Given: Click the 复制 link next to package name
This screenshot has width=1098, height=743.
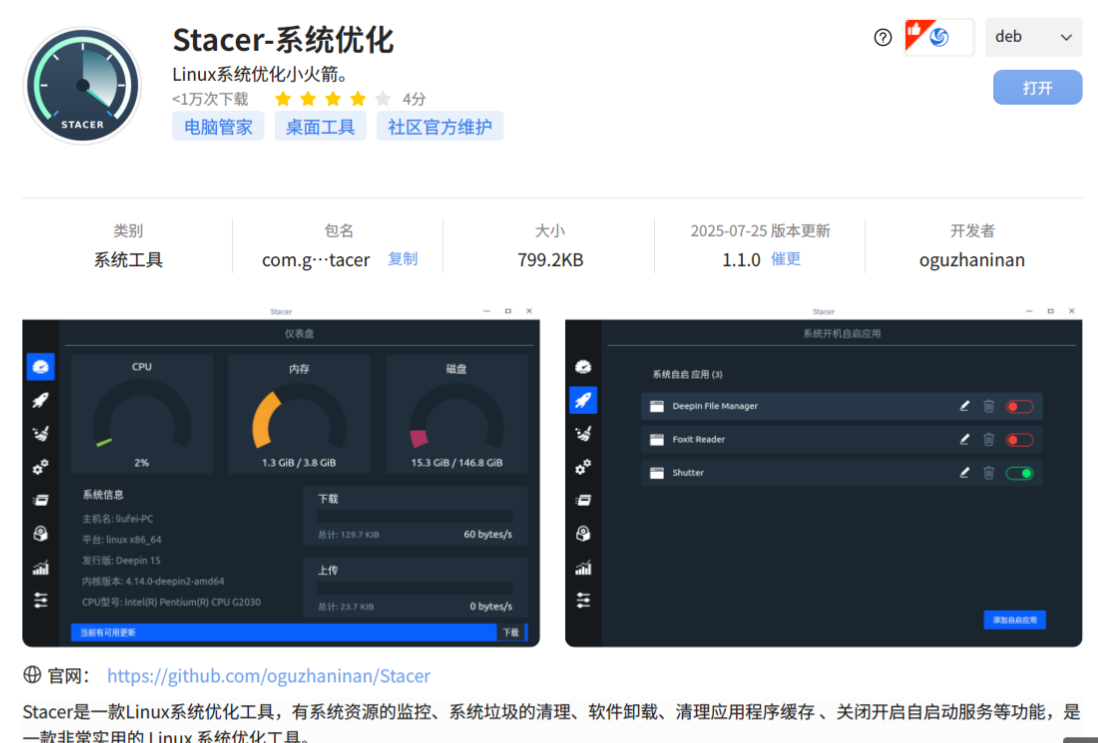Looking at the screenshot, I should pos(403,259).
